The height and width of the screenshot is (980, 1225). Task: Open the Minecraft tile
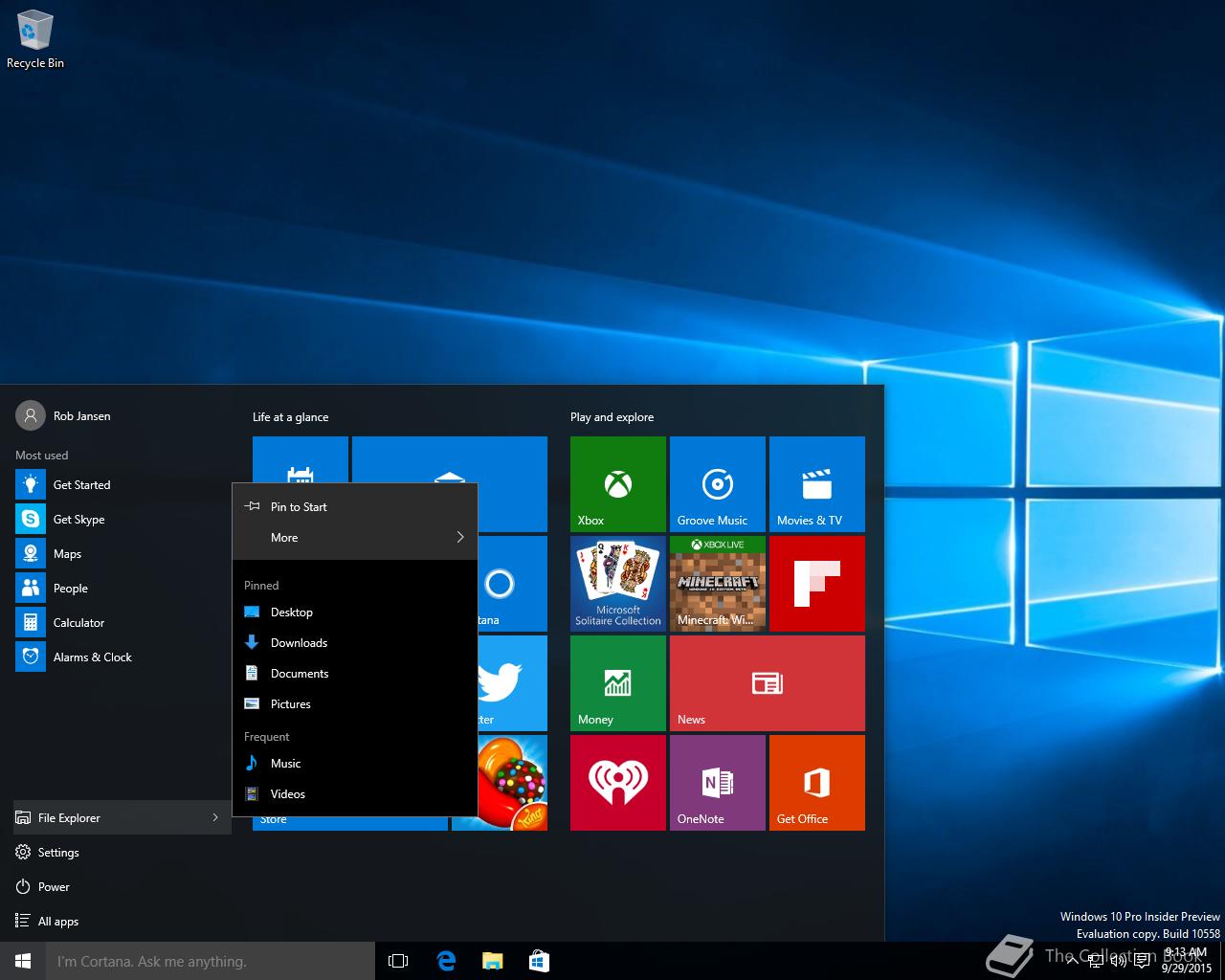point(718,584)
